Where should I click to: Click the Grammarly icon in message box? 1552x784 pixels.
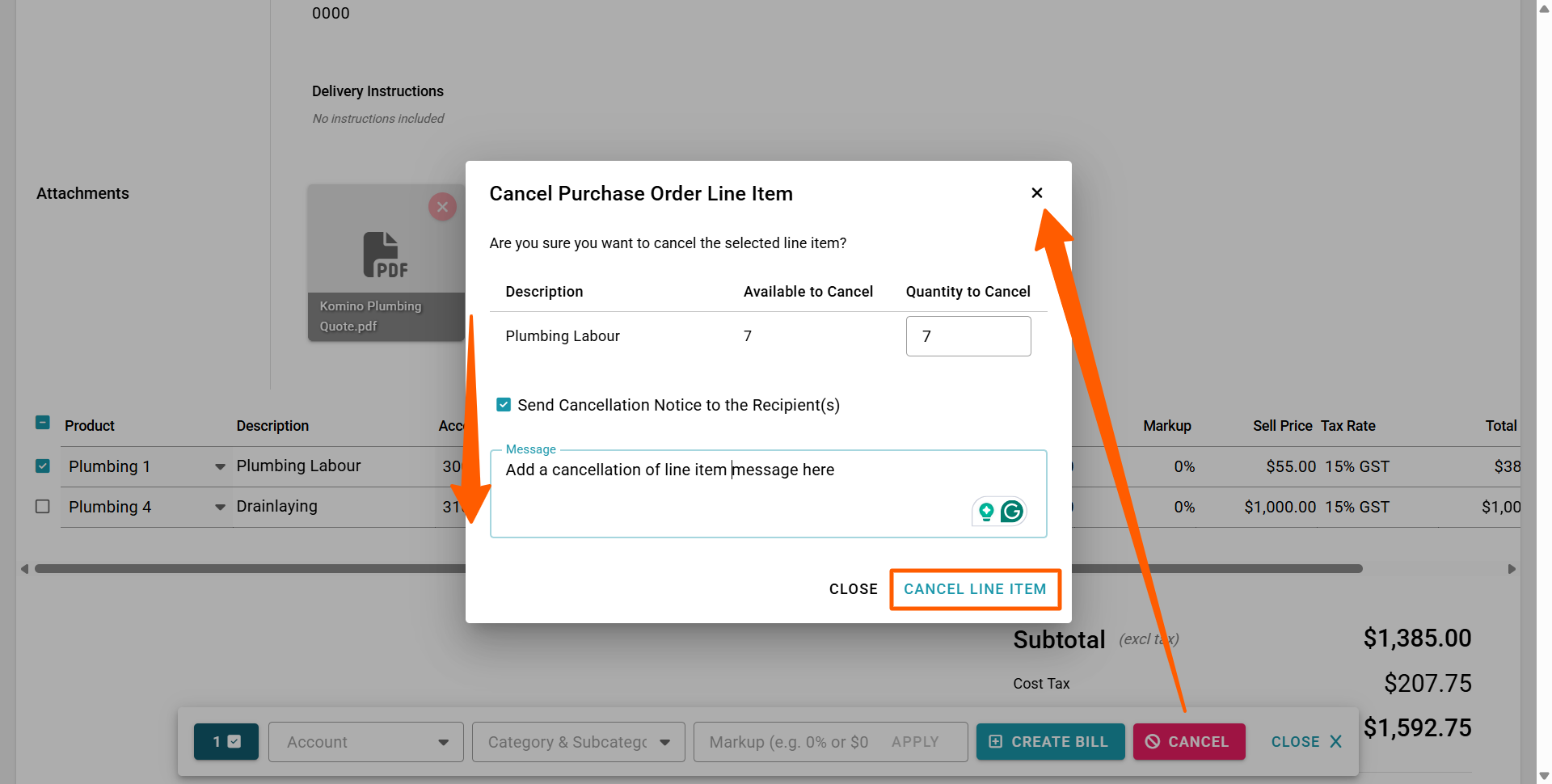(x=1012, y=512)
